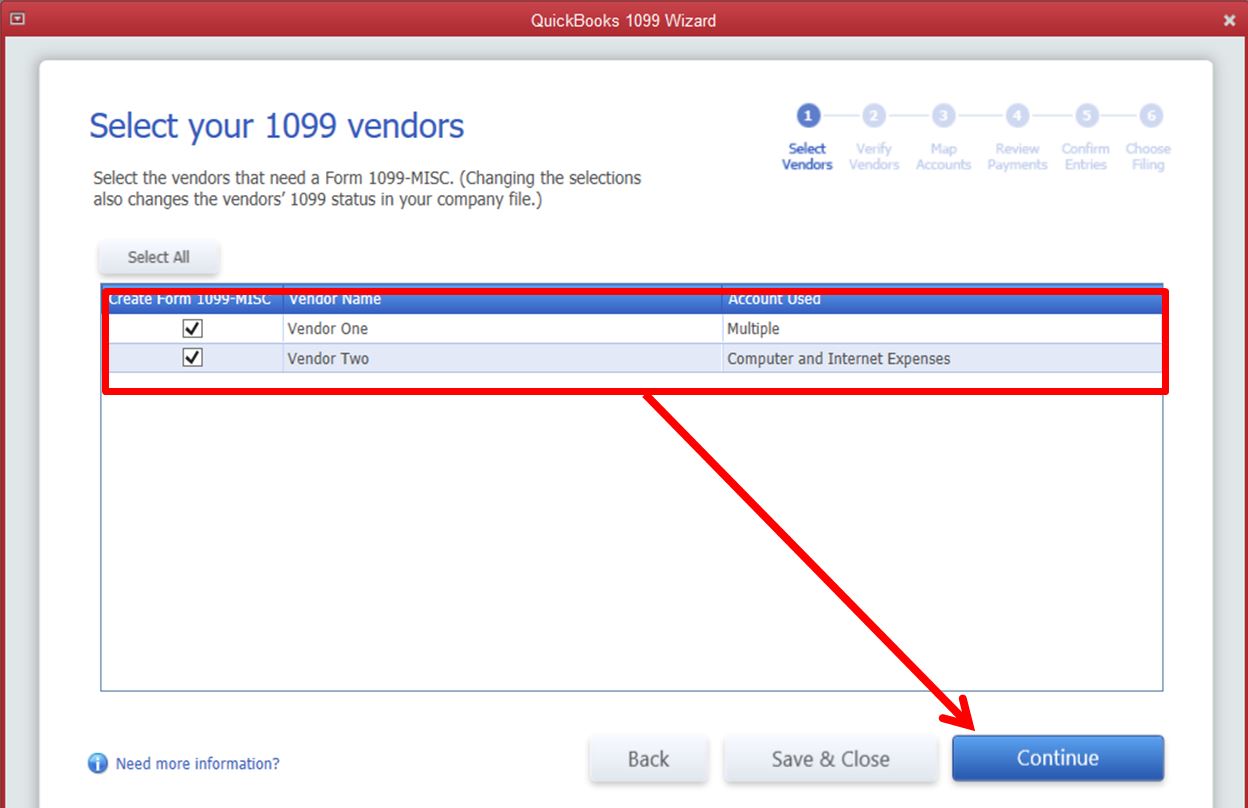Click the Back button

click(649, 759)
